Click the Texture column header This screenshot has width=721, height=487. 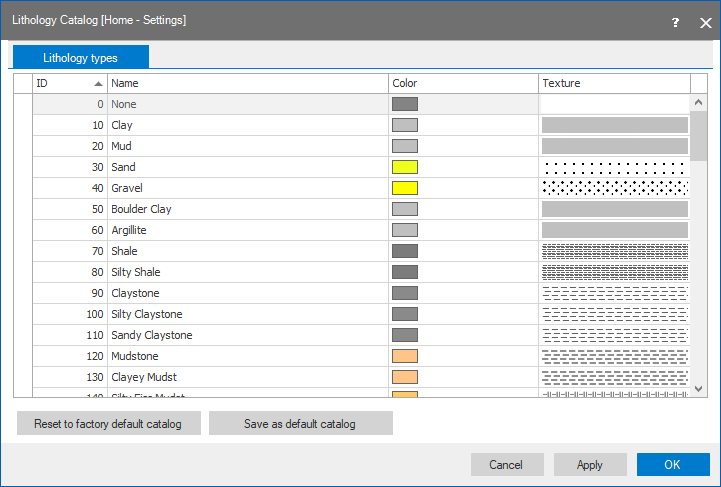[614, 83]
